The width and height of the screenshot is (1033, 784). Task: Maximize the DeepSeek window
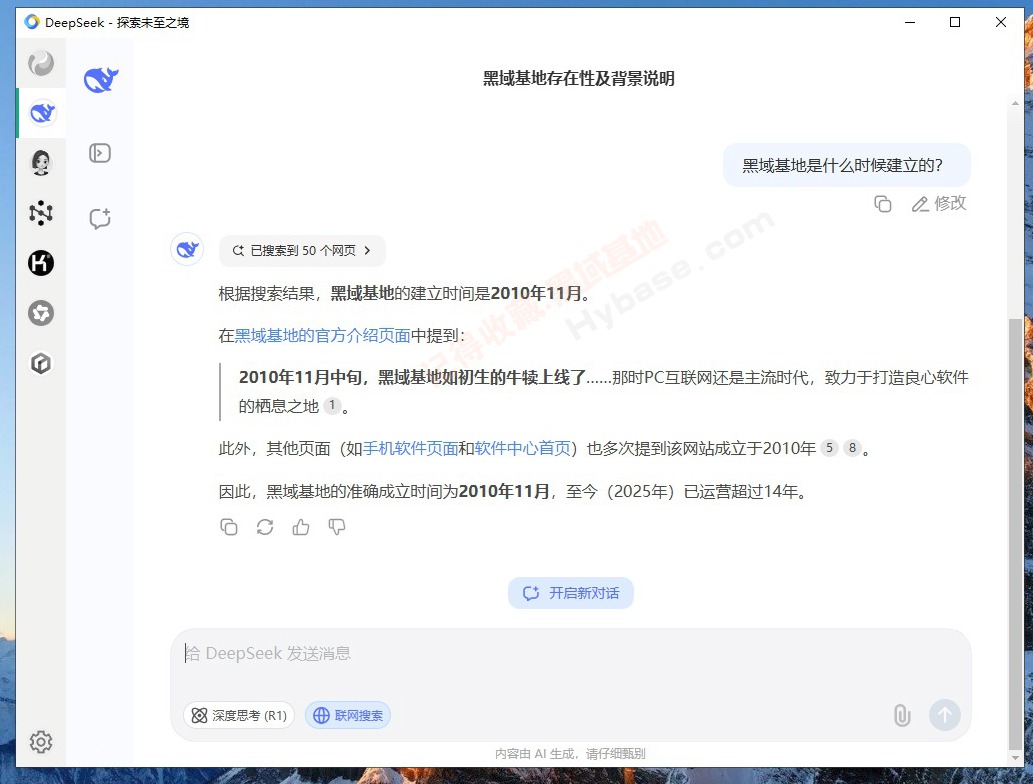pyautogui.click(x=955, y=22)
